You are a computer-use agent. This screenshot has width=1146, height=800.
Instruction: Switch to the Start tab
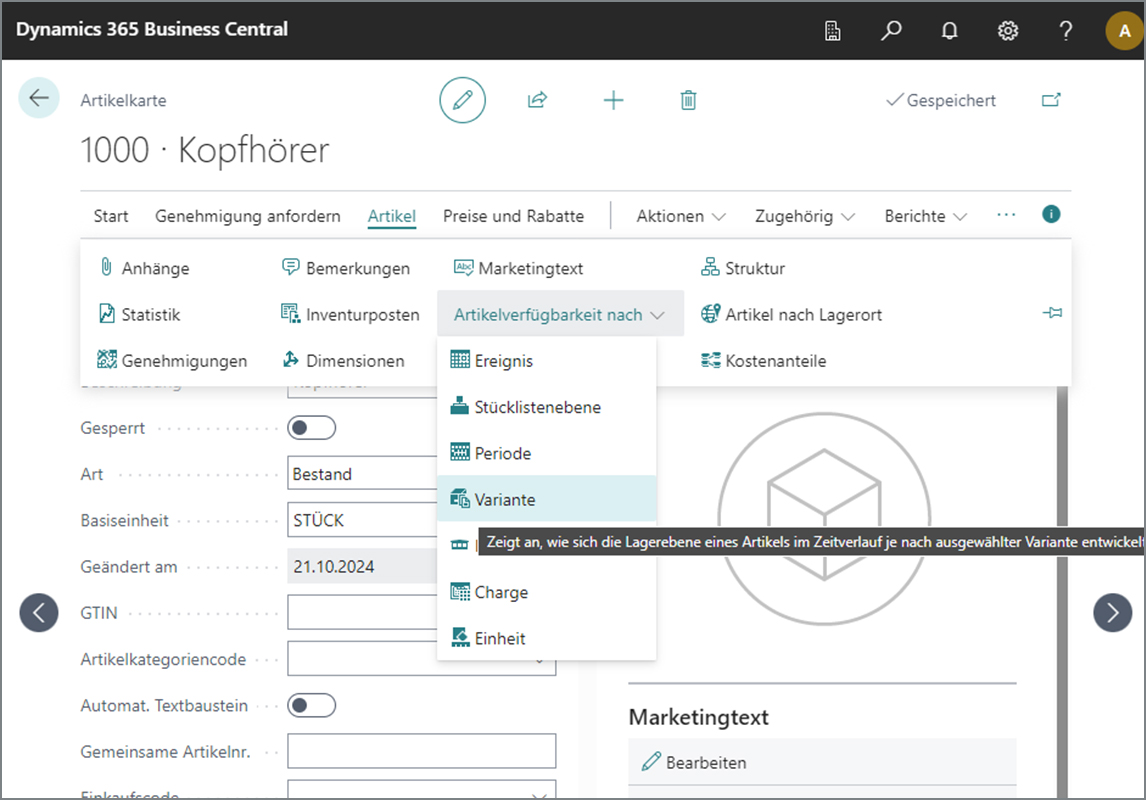[x=110, y=216]
